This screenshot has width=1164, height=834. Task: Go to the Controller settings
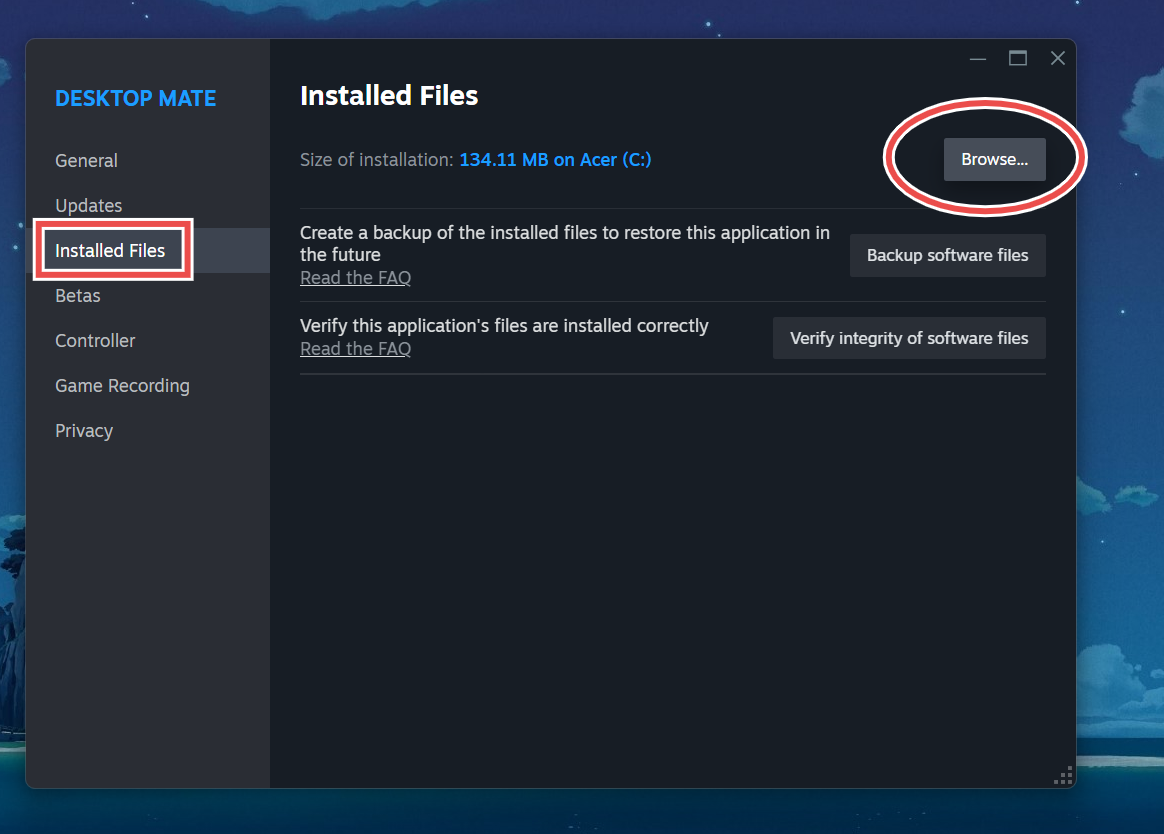pos(95,341)
